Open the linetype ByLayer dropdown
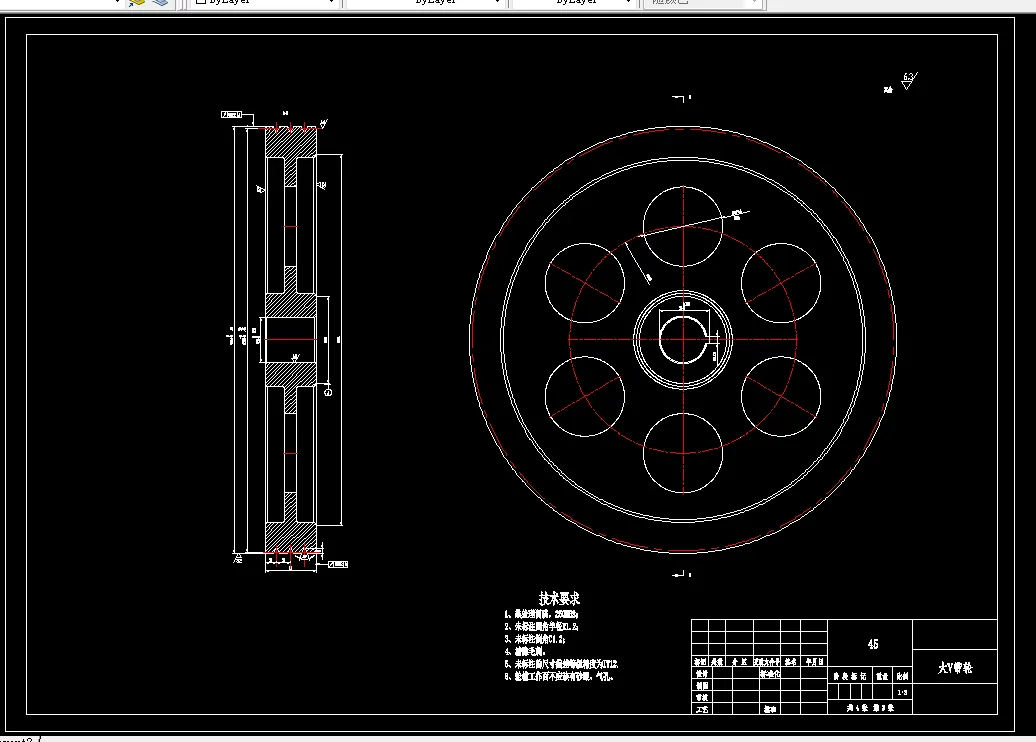Image resolution: width=1036 pixels, height=742 pixels. pos(424,3)
